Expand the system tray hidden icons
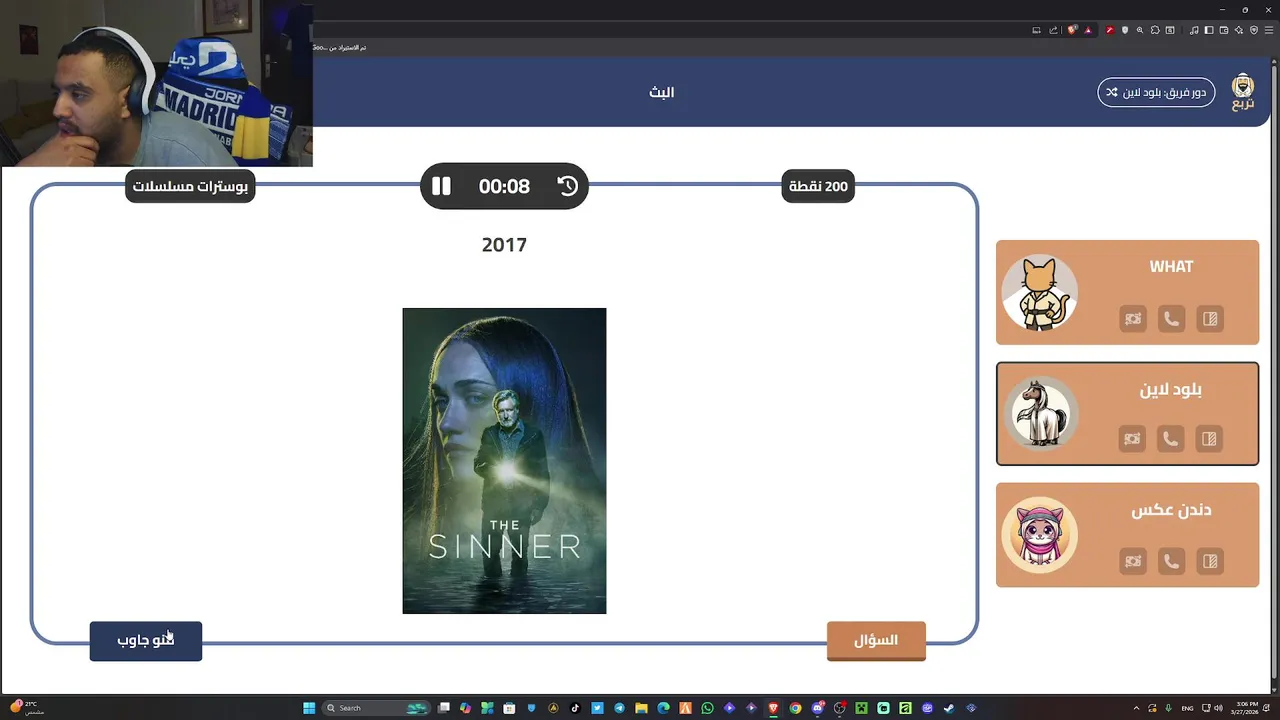 [x=1137, y=708]
